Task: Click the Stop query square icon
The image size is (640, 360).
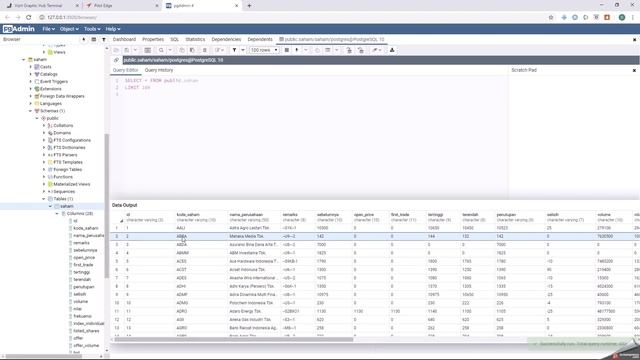Action: pos(287,50)
